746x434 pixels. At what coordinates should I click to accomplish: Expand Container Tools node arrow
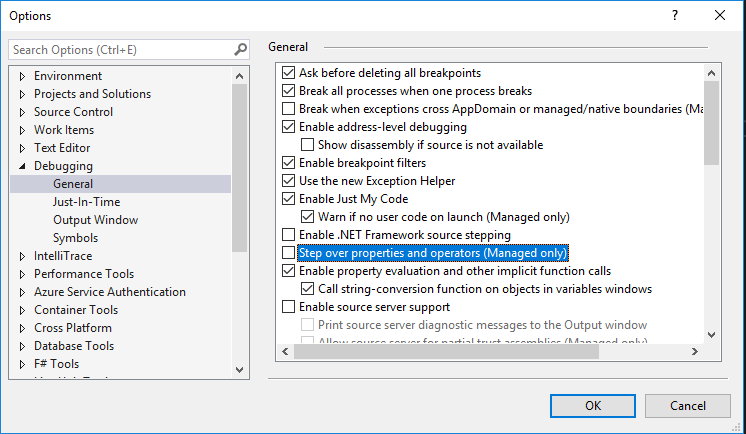22,311
